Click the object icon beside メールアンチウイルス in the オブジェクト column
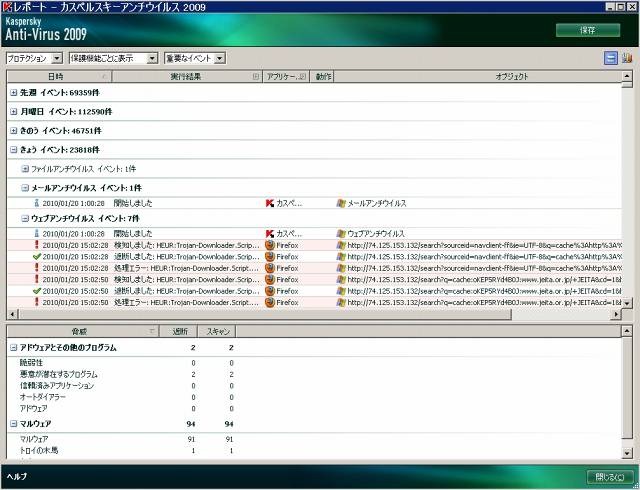This screenshot has height=490, width=640. (x=341, y=203)
